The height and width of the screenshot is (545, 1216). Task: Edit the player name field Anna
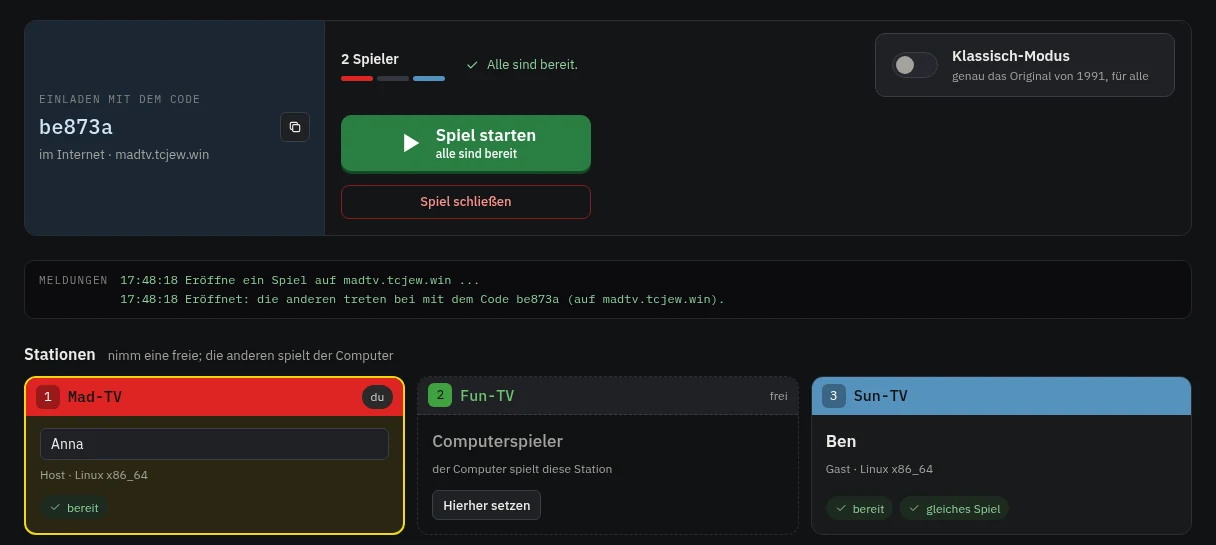point(214,444)
